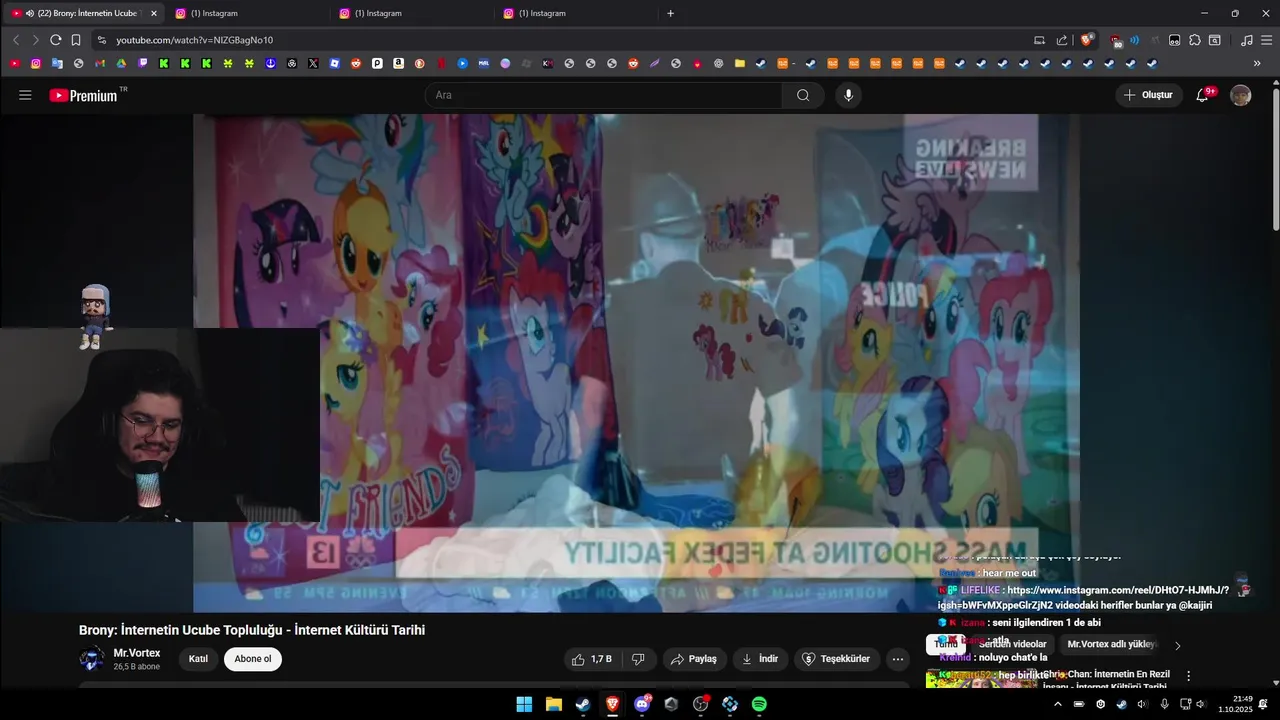The image size is (1280, 720).
Task: Open the Instagram bookmark in bookmarks bar
Action: [36, 63]
